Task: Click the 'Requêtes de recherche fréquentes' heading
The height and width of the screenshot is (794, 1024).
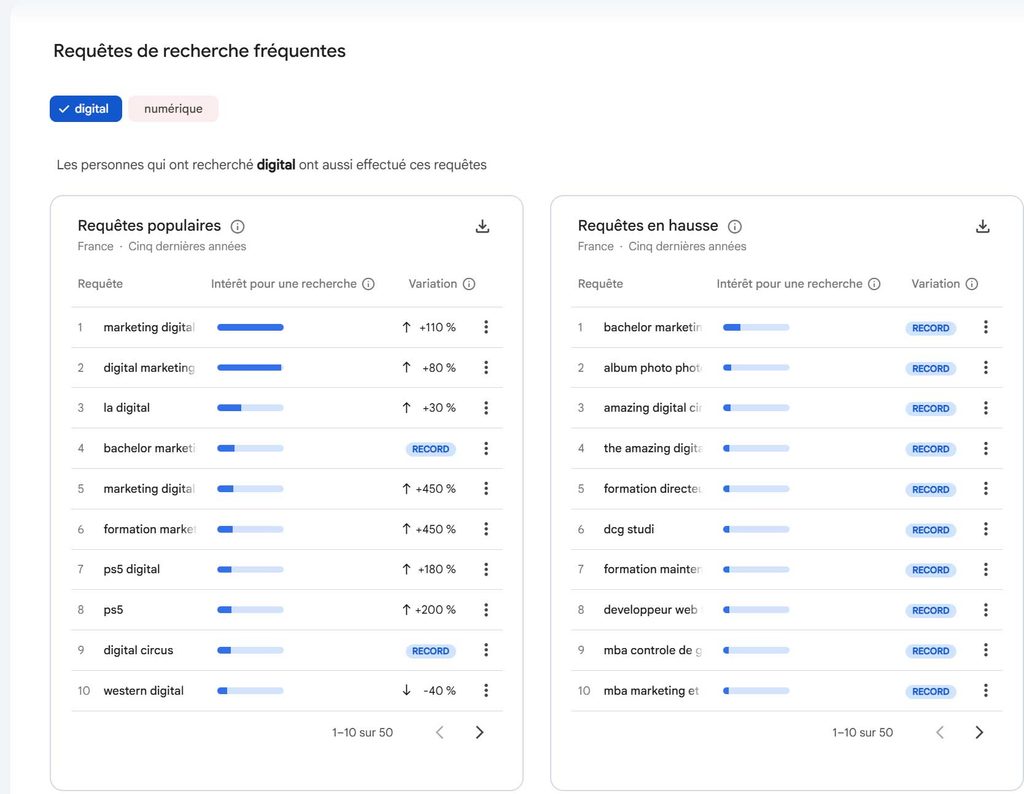Action: click(x=199, y=51)
